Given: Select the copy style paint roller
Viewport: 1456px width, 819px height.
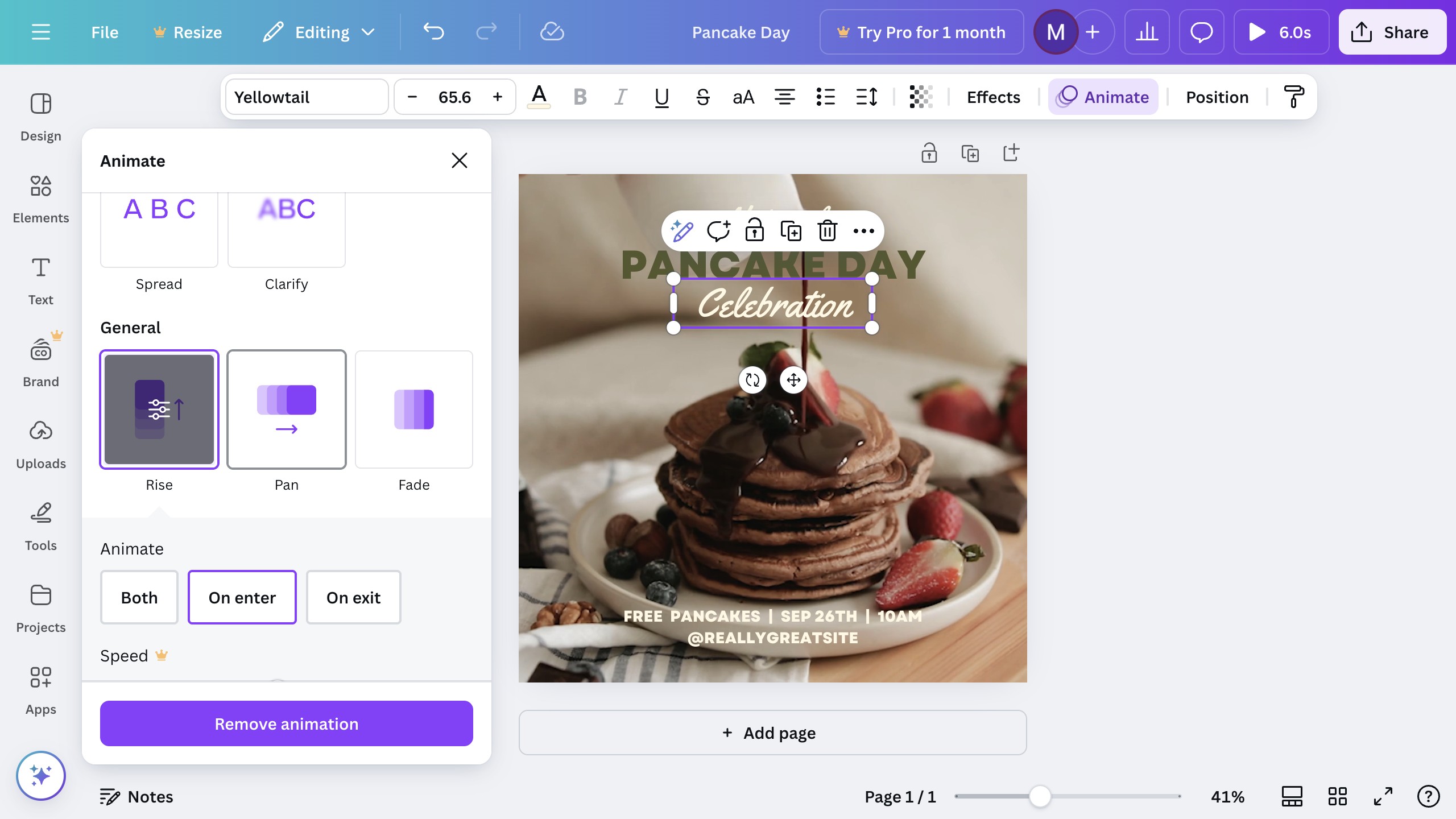Looking at the screenshot, I should (x=1294, y=97).
